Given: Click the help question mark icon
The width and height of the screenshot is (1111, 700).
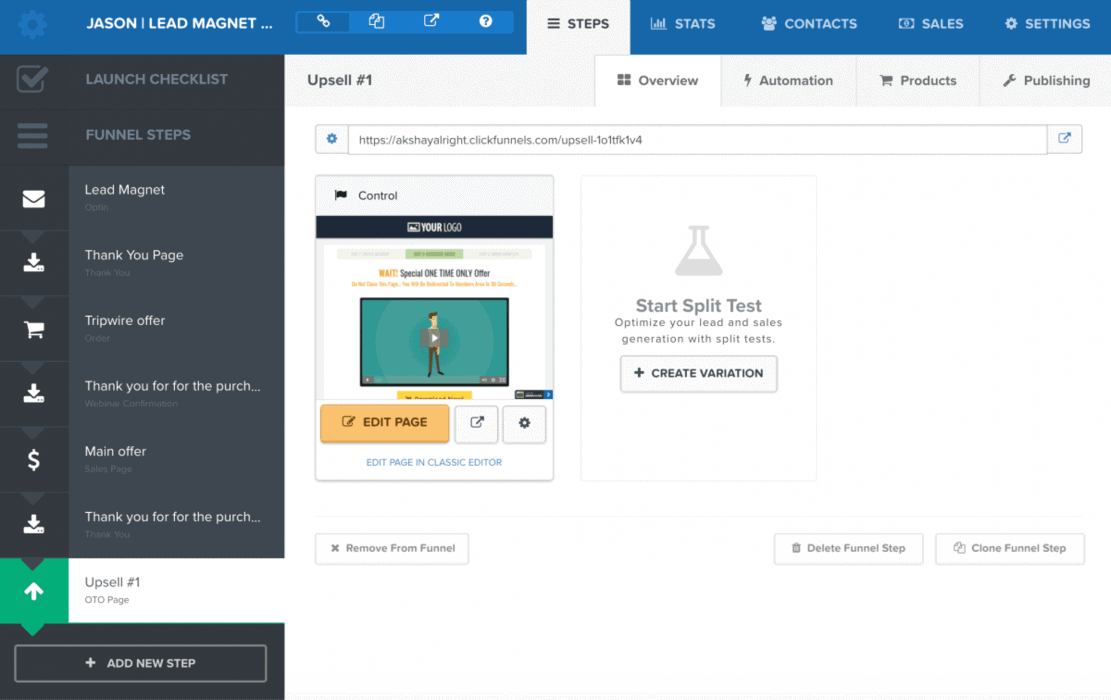Looking at the screenshot, I should pos(485,22).
